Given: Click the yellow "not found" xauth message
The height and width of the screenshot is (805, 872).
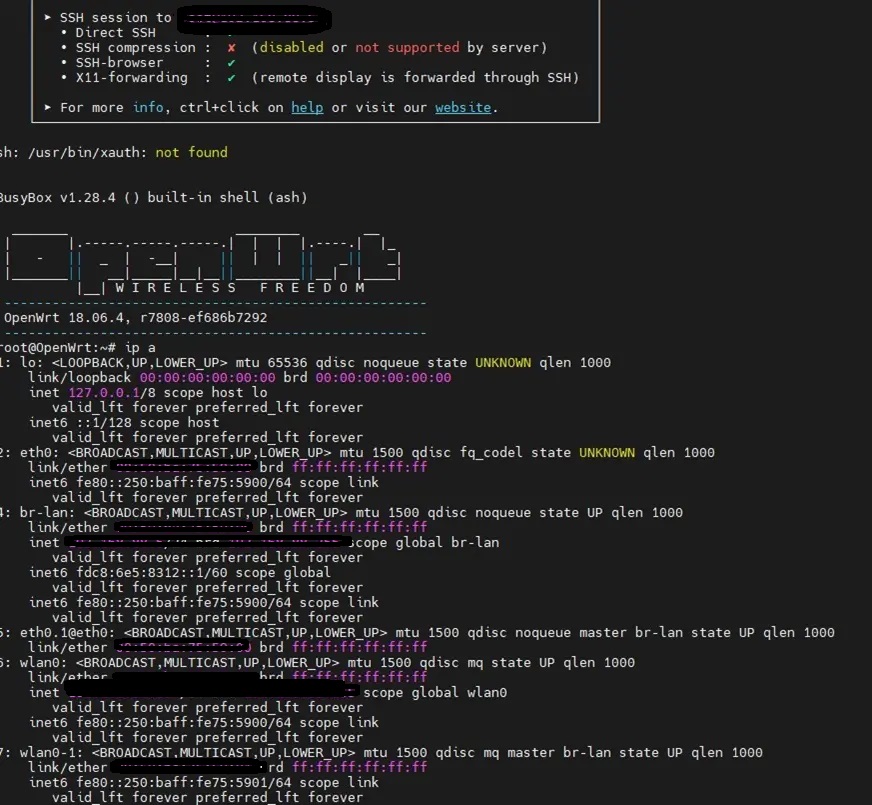Looking at the screenshot, I should [191, 152].
